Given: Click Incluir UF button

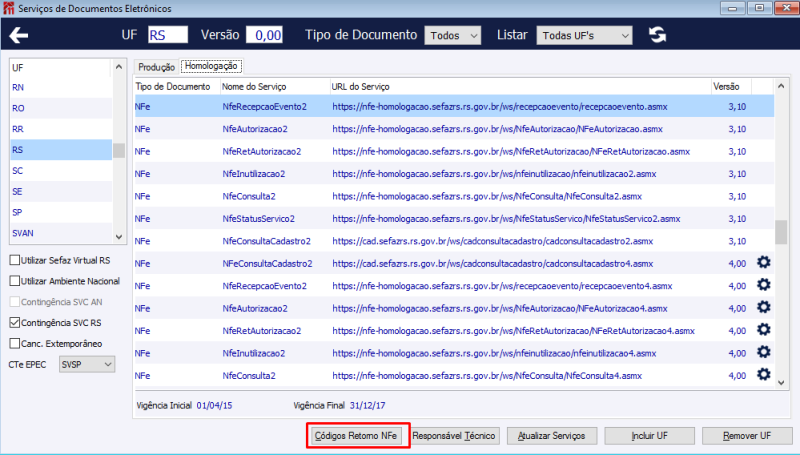Looking at the screenshot, I should tap(649, 436).
